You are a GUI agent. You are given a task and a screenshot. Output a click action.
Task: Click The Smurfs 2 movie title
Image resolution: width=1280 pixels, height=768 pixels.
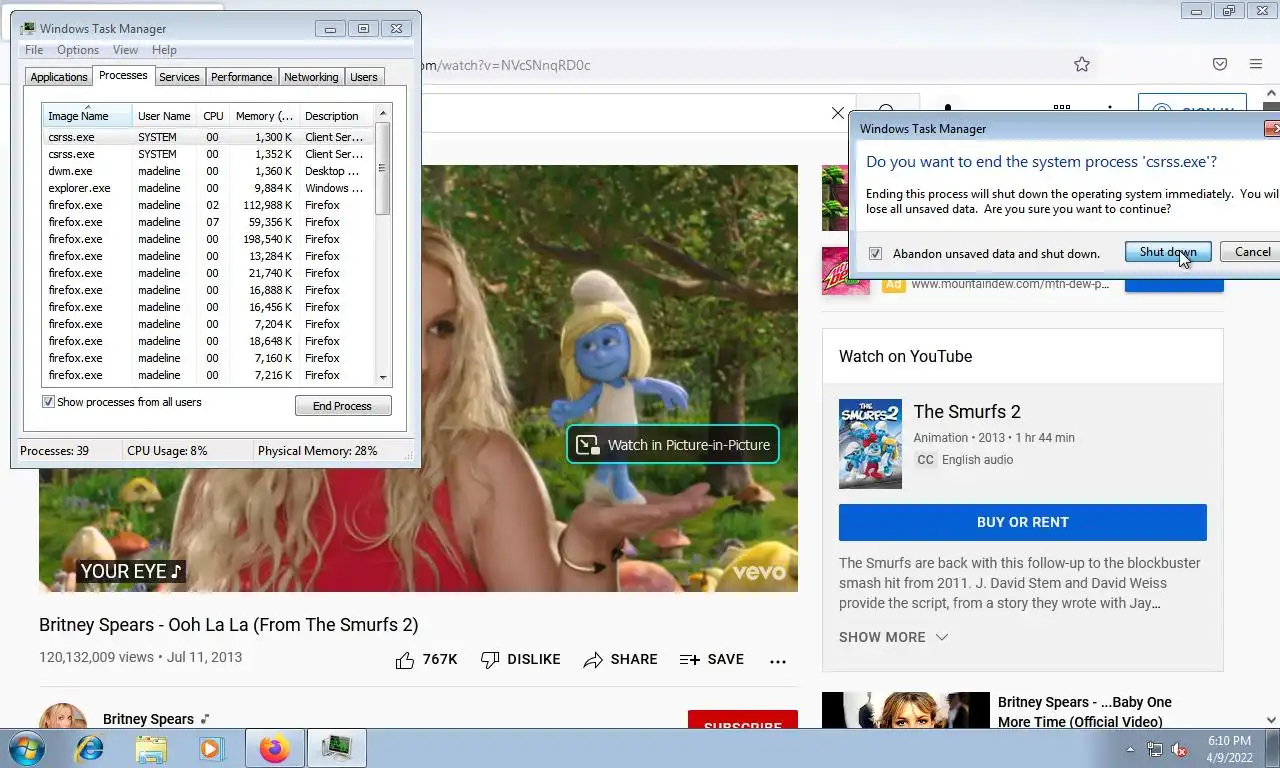pos(967,412)
